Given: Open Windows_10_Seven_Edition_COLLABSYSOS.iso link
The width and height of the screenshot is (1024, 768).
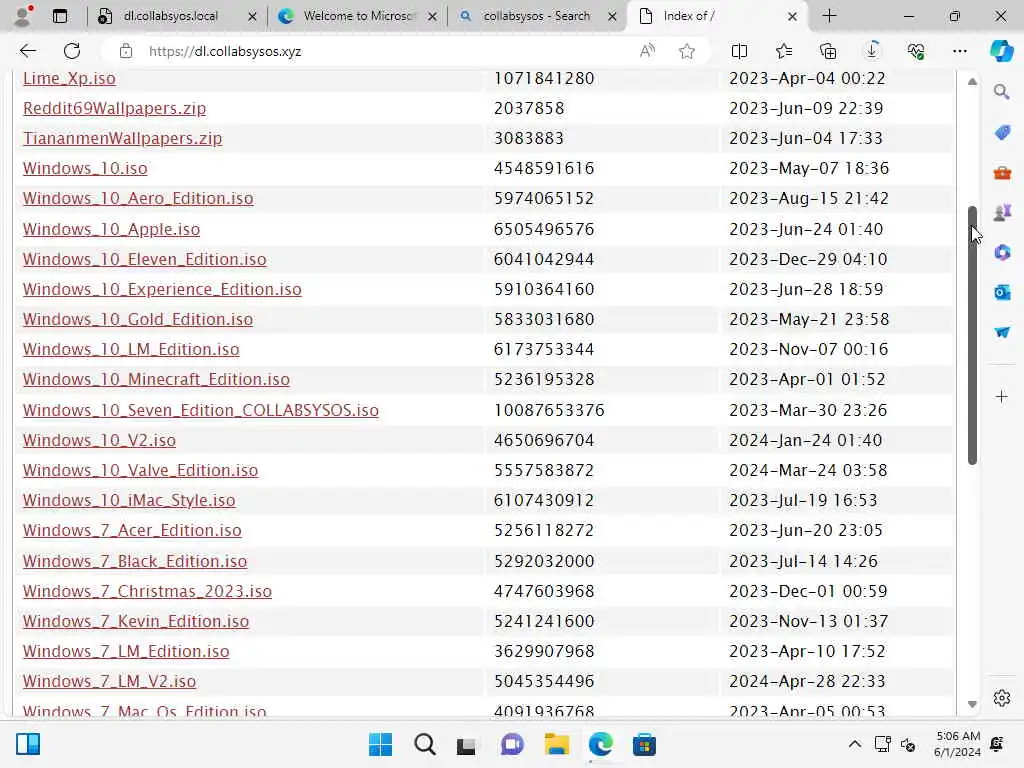Looking at the screenshot, I should tap(200, 410).
